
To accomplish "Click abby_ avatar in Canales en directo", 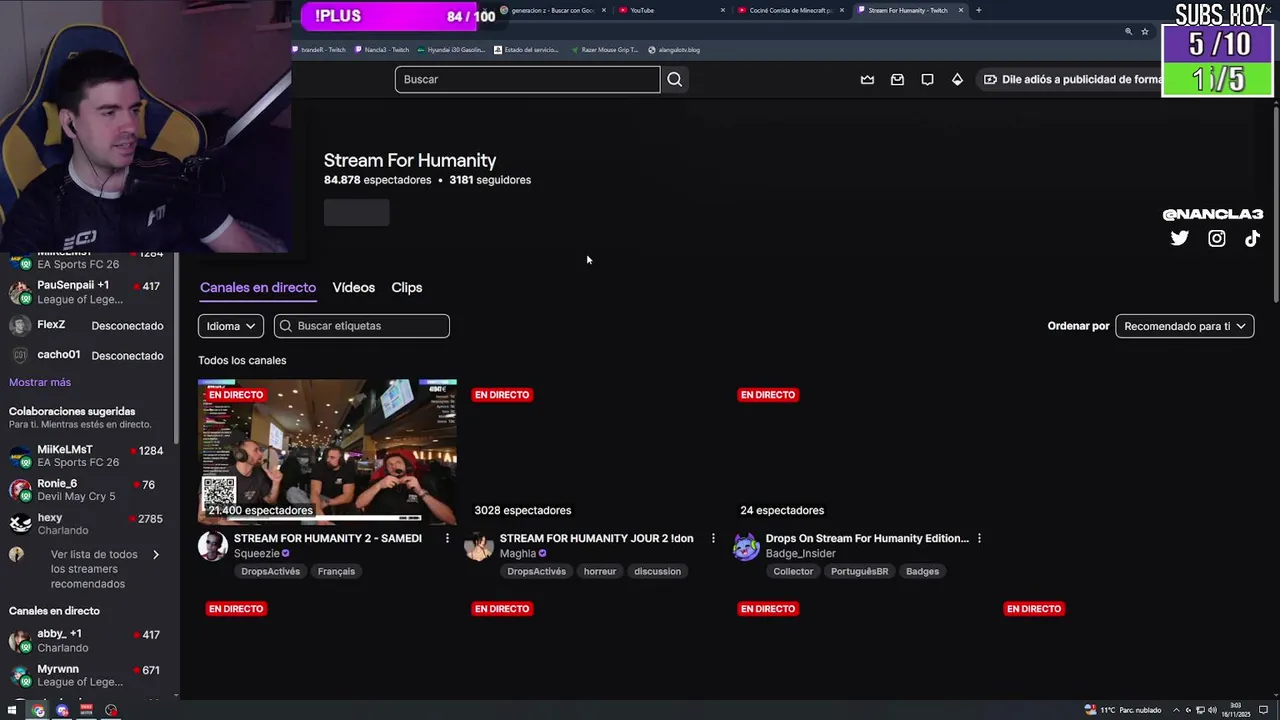I will [20, 641].
